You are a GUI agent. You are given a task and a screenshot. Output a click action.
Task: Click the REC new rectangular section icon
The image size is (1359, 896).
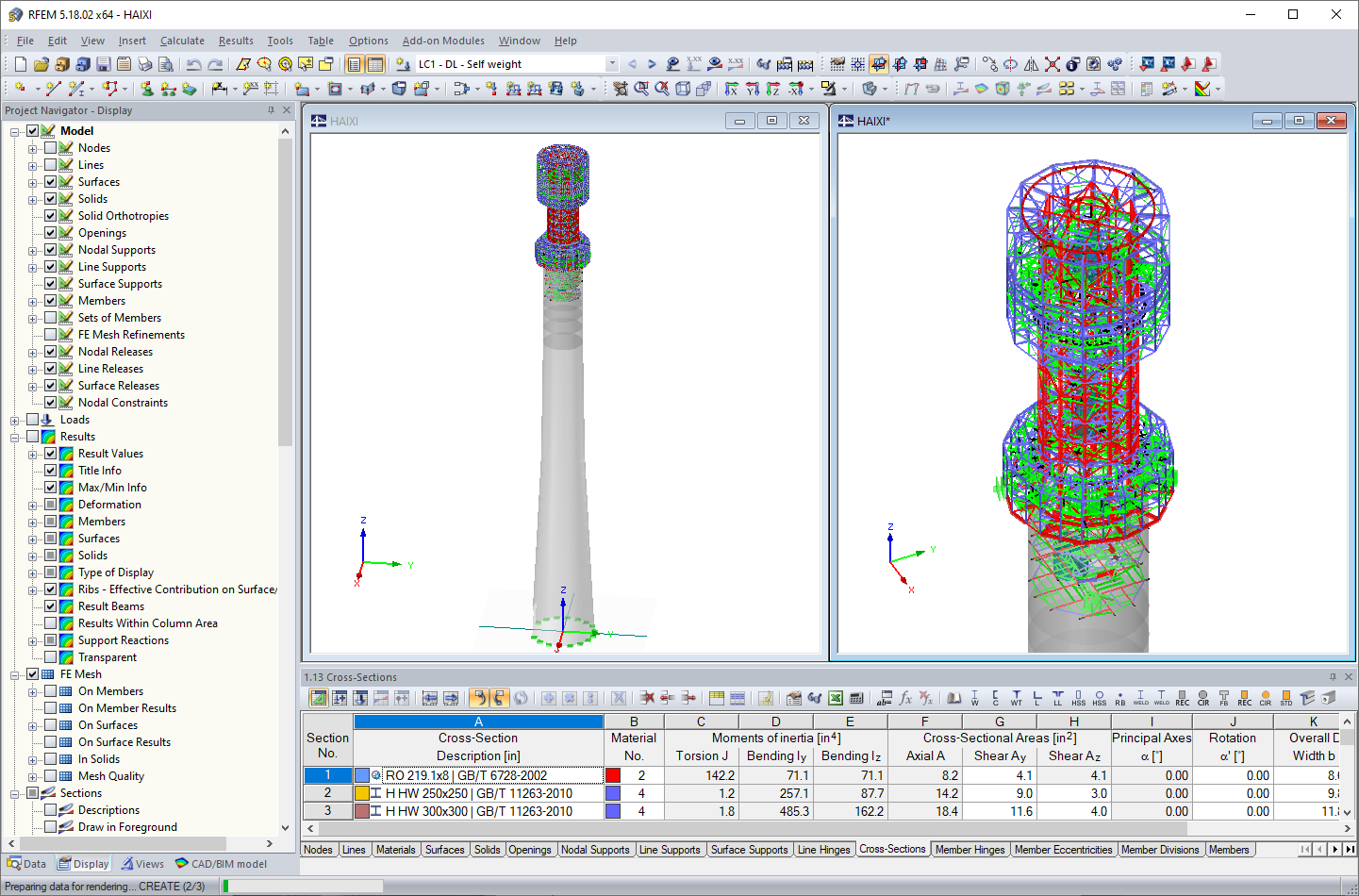click(x=1244, y=698)
